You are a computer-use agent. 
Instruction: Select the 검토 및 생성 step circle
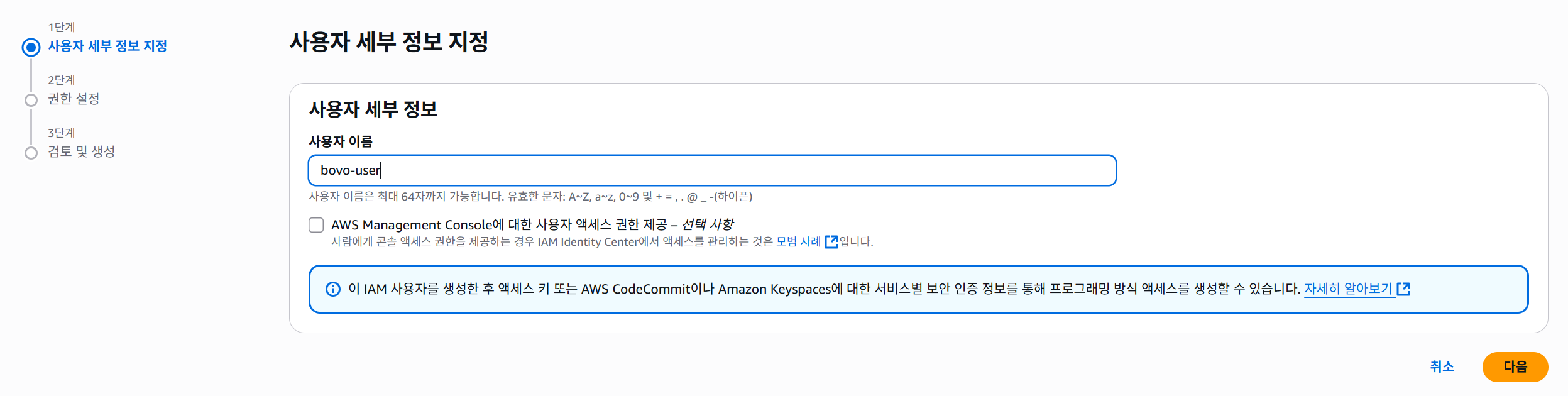(31, 153)
